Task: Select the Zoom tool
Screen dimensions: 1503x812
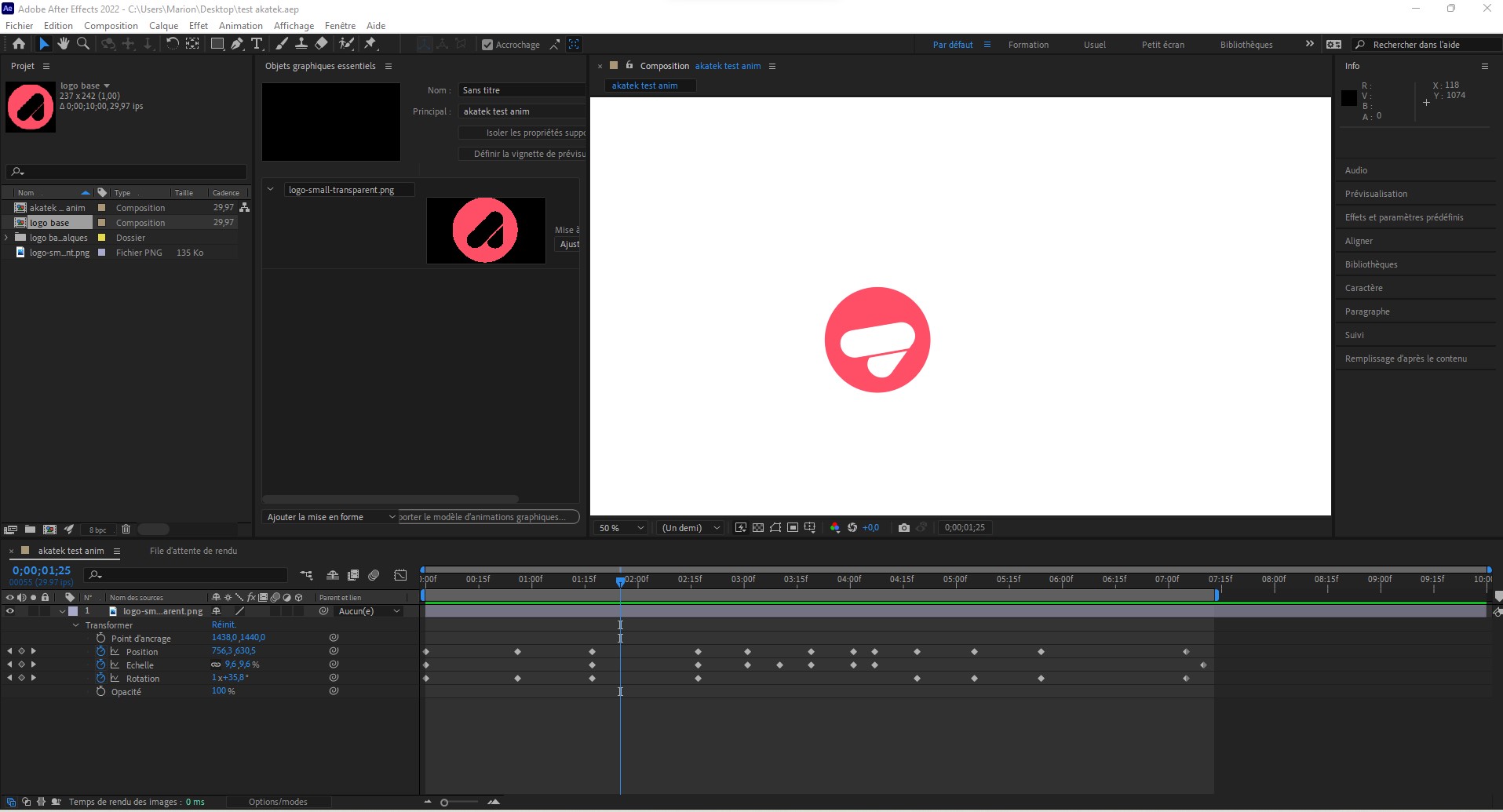Action: point(83,44)
